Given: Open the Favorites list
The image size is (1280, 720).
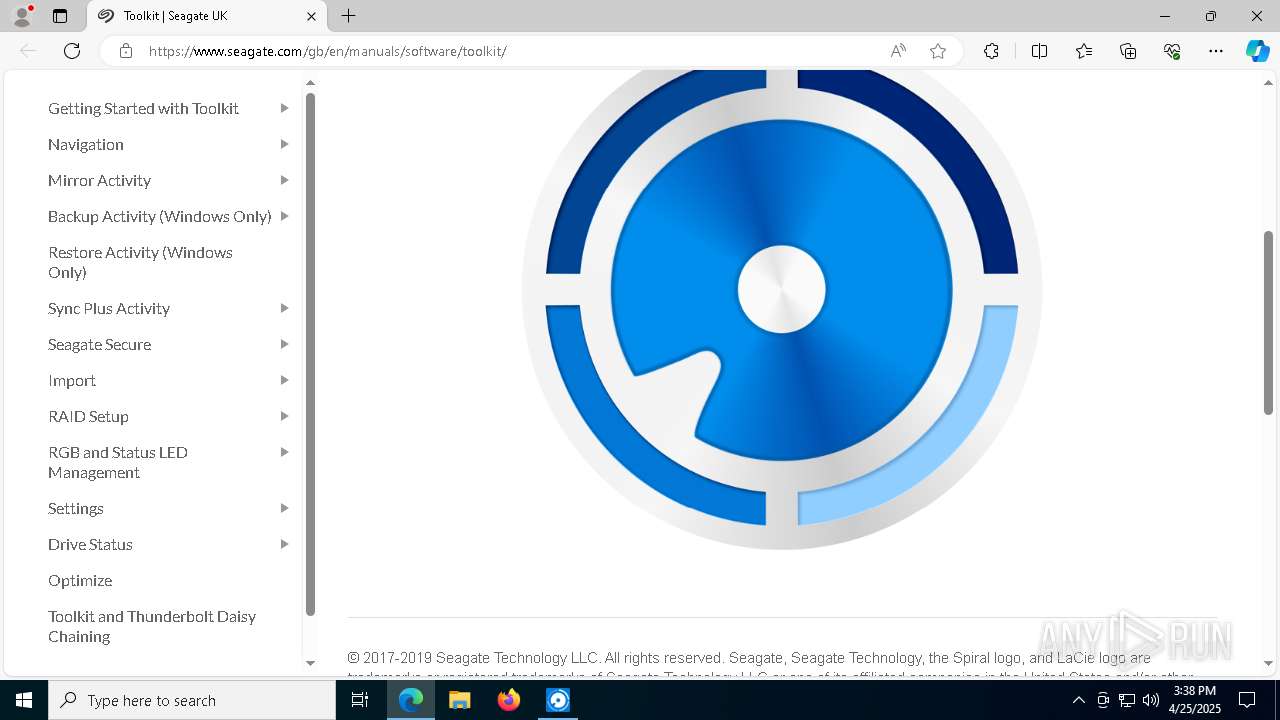Looking at the screenshot, I should pos(1084,51).
